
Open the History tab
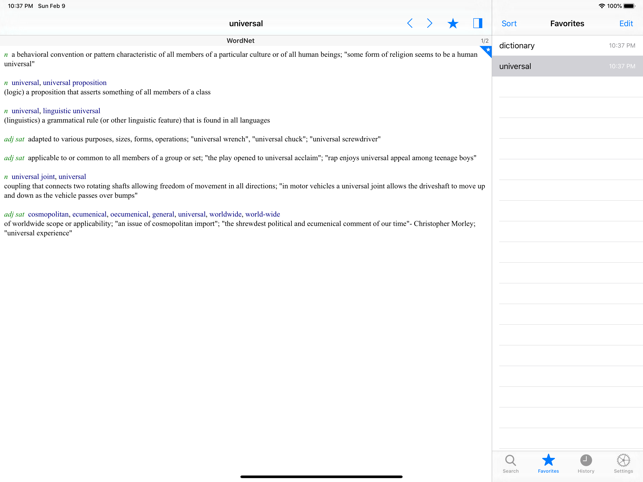586,464
